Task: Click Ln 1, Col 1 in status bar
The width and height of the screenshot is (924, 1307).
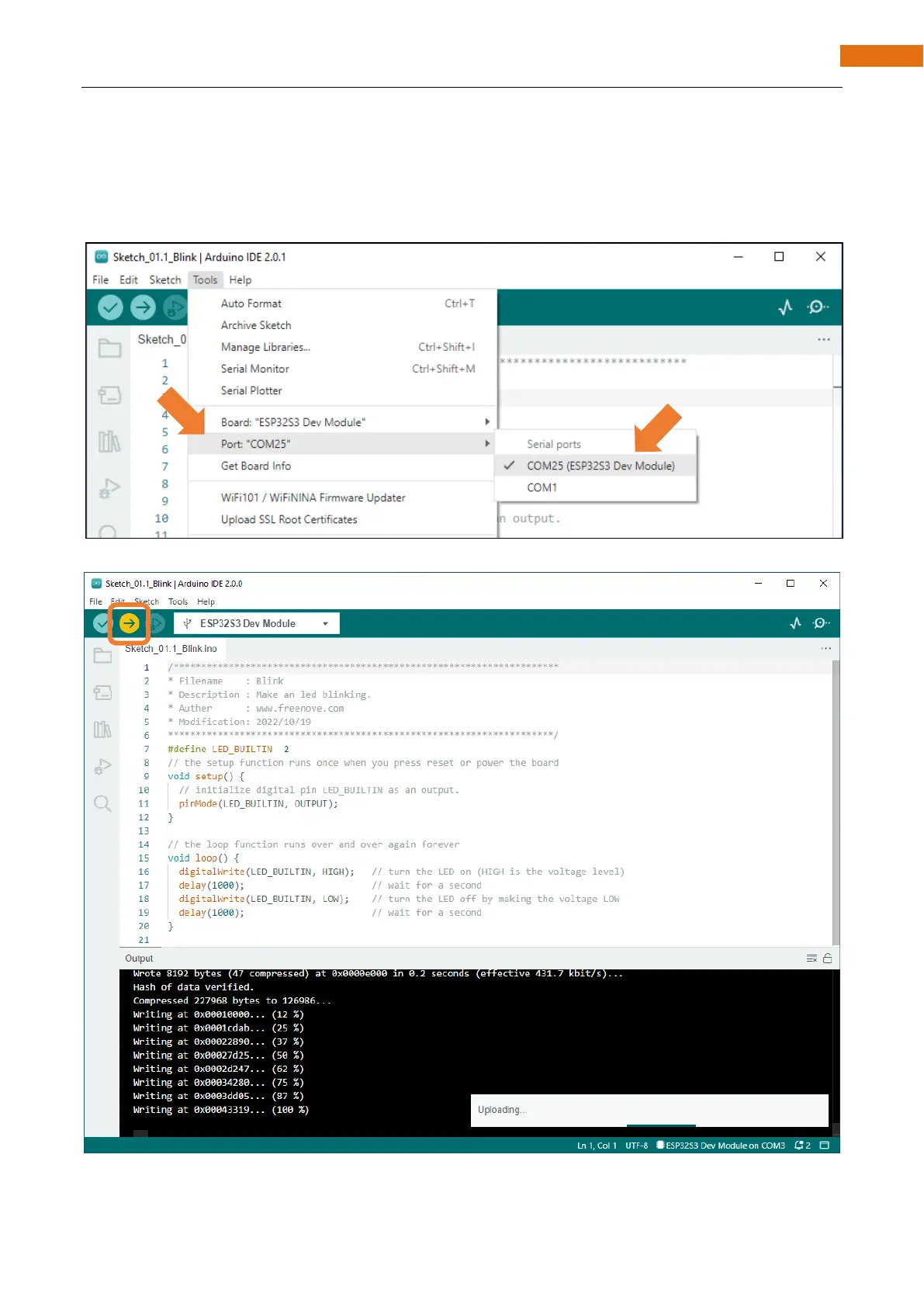Action: (x=597, y=1146)
